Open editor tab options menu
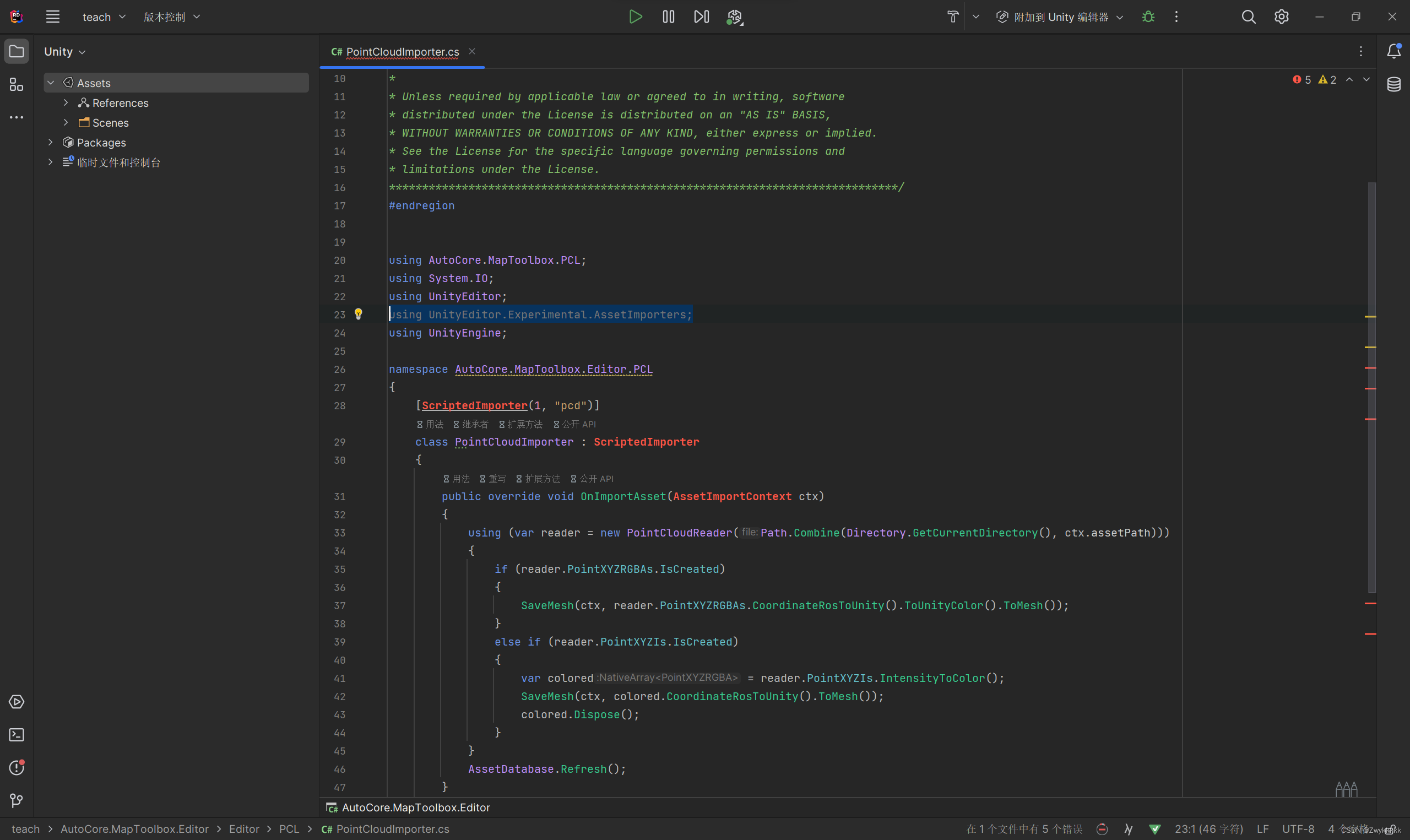Image resolution: width=1410 pixels, height=840 pixels. coord(1361,52)
